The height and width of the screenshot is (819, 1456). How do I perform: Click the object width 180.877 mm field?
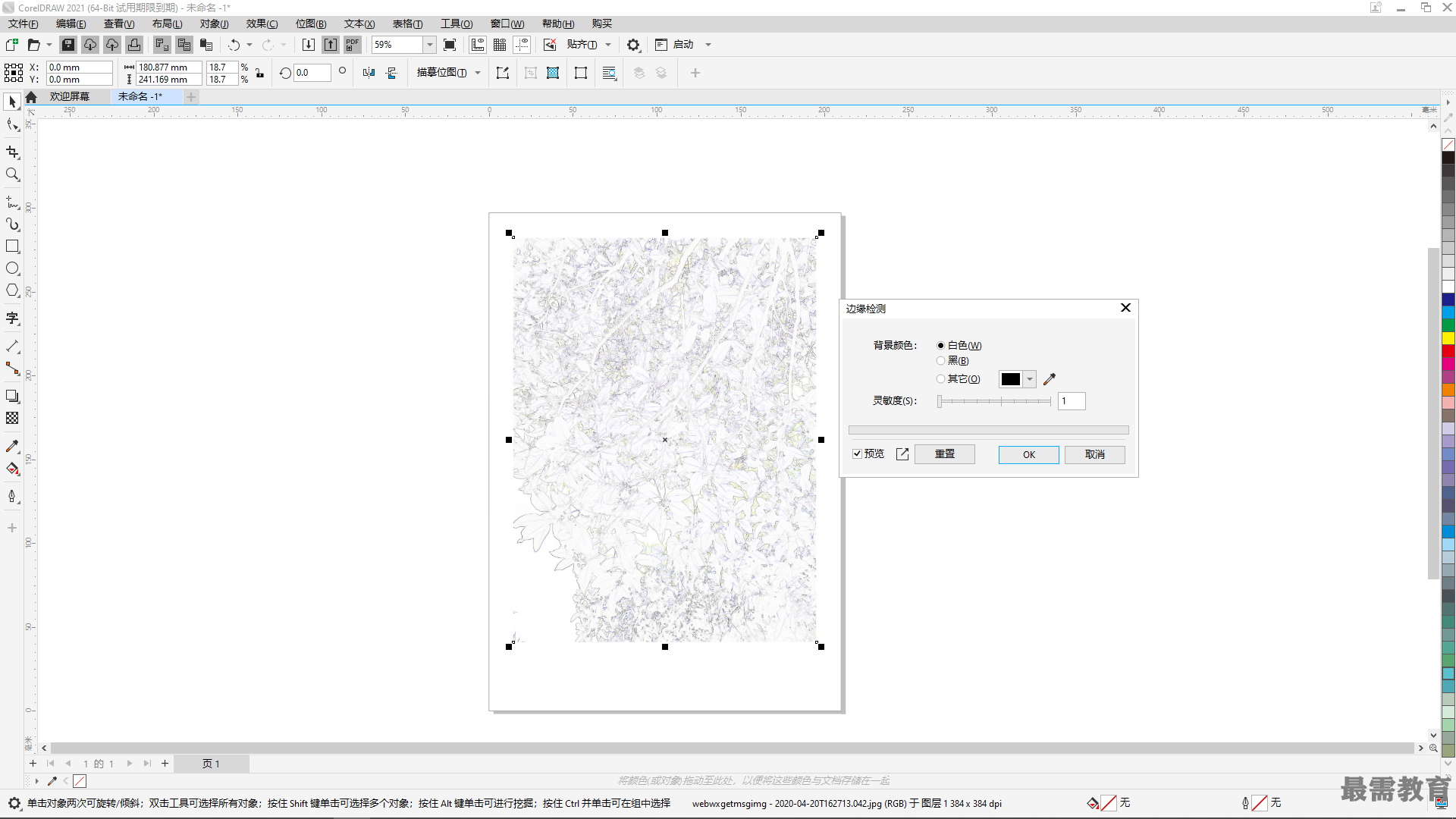pyautogui.click(x=168, y=67)
